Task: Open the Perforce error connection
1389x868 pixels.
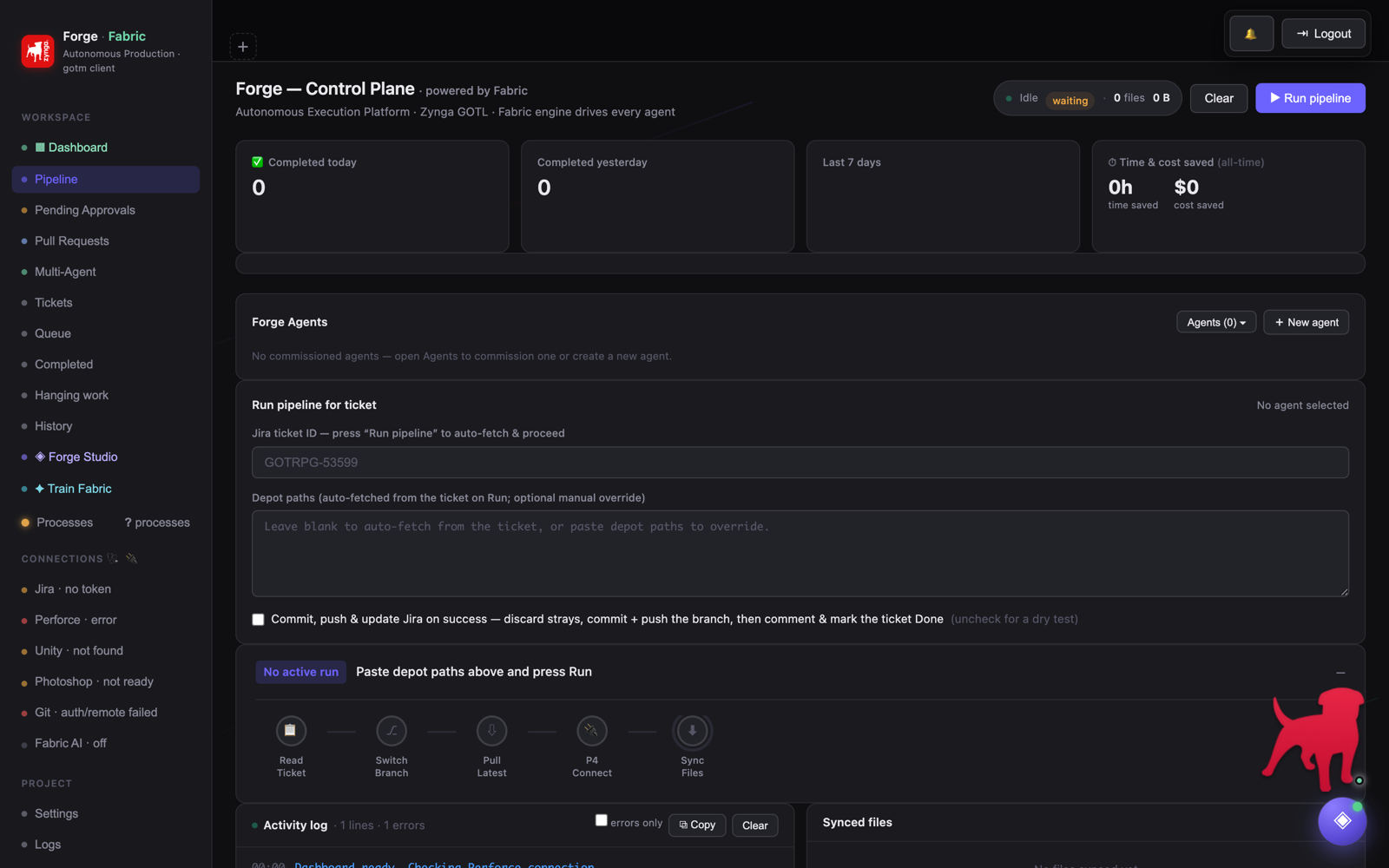Action: (106, 620)
